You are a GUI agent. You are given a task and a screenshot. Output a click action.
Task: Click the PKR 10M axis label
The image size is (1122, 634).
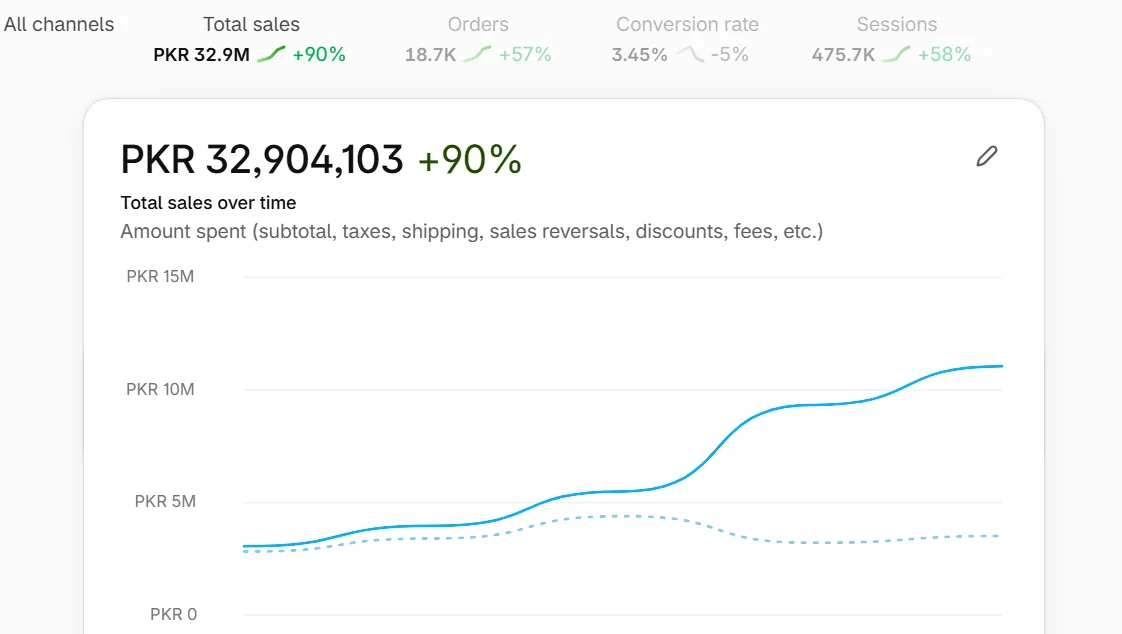click(x=160, y=389)
